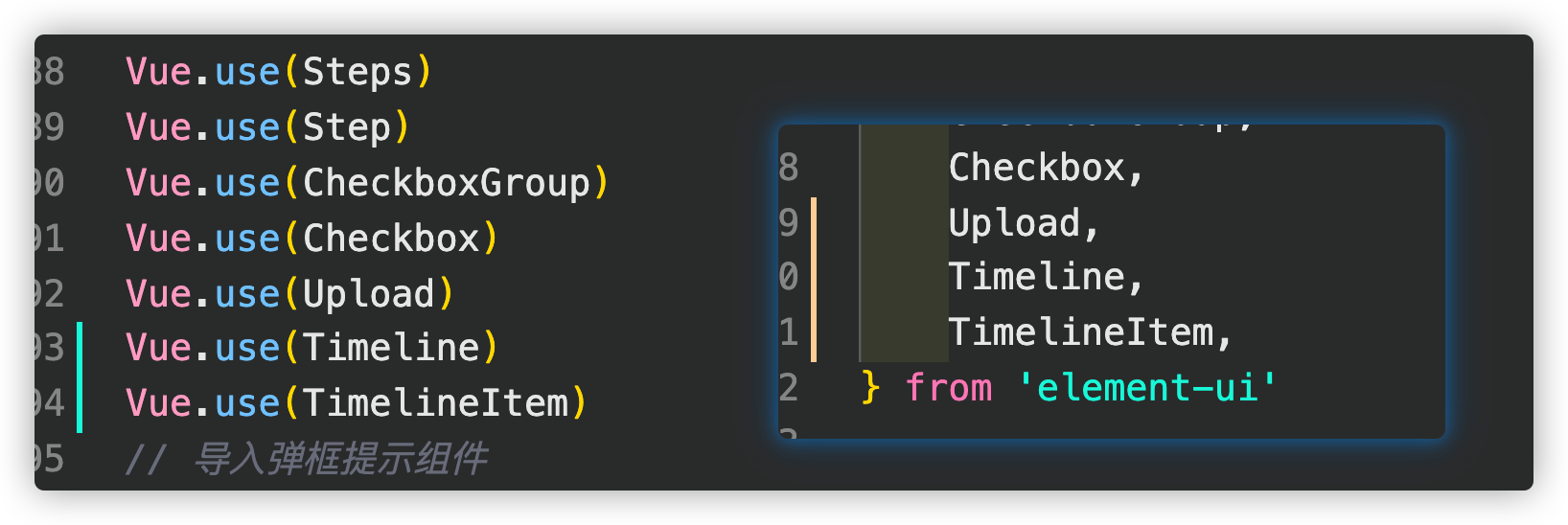1568x525 pixels.
Task: Click the closing brace before from
Action: tap(870, 388)
